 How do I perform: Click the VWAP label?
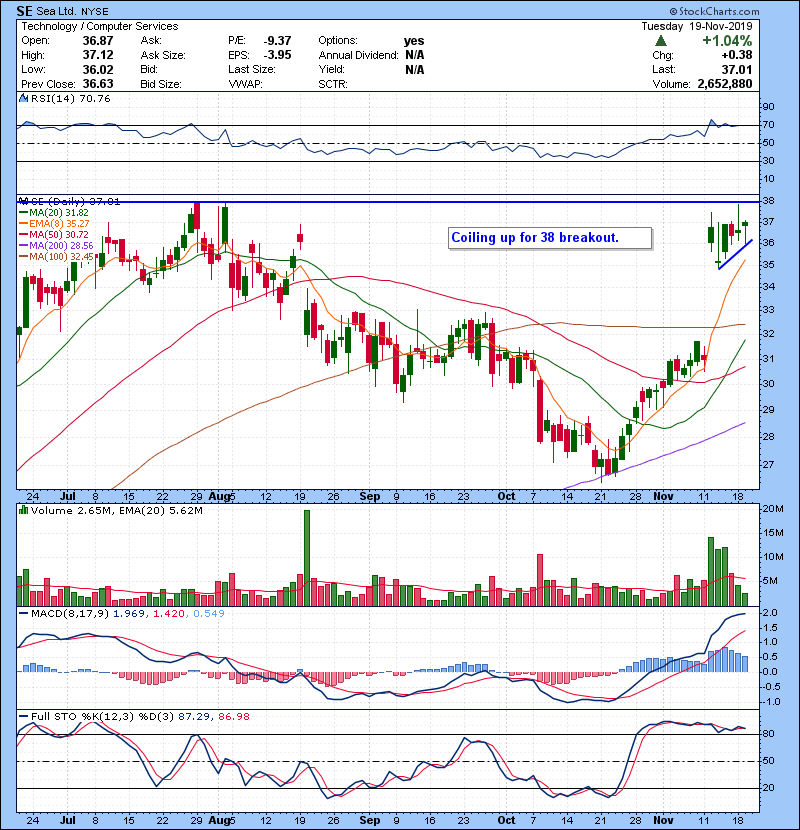(245, 84)
